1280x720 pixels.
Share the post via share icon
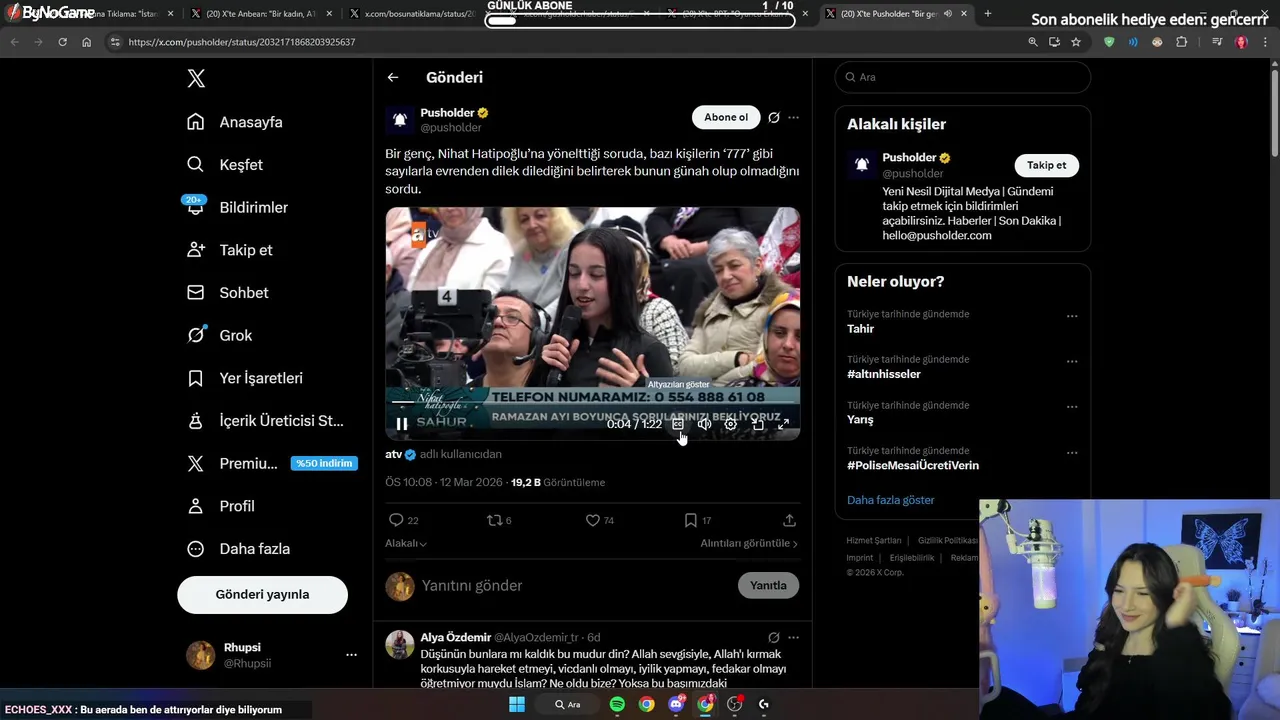click(789, 520)
